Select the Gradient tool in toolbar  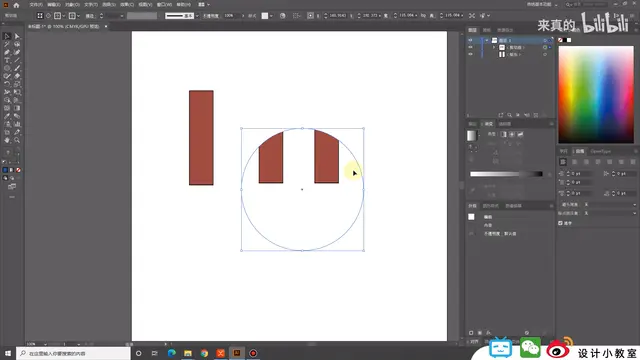coord(17,108)
